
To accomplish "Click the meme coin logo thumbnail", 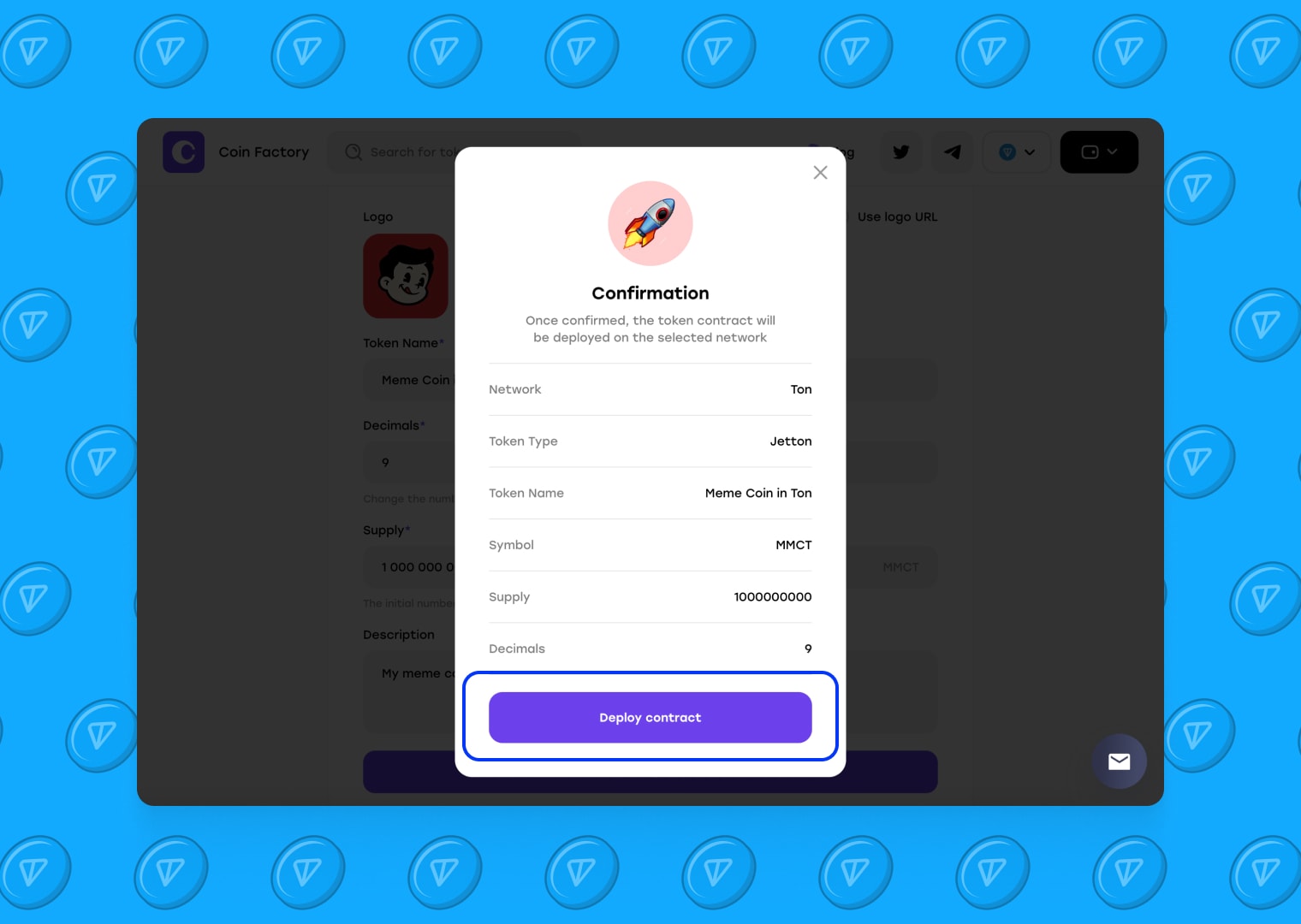I will 406,276.
